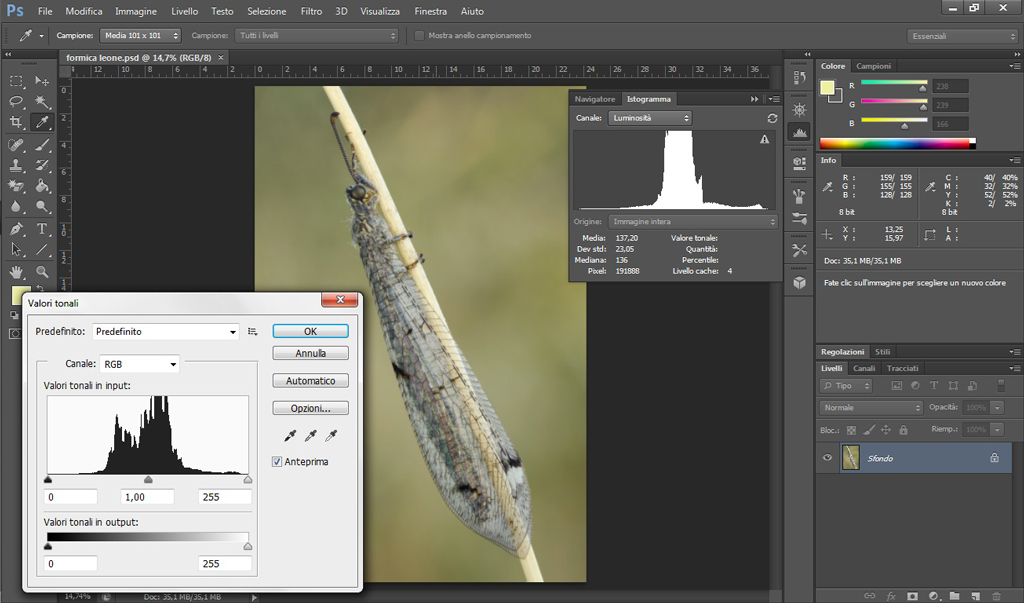
Task: Select the Crop tool in the toolbox
Action: (x=16, y=122)
